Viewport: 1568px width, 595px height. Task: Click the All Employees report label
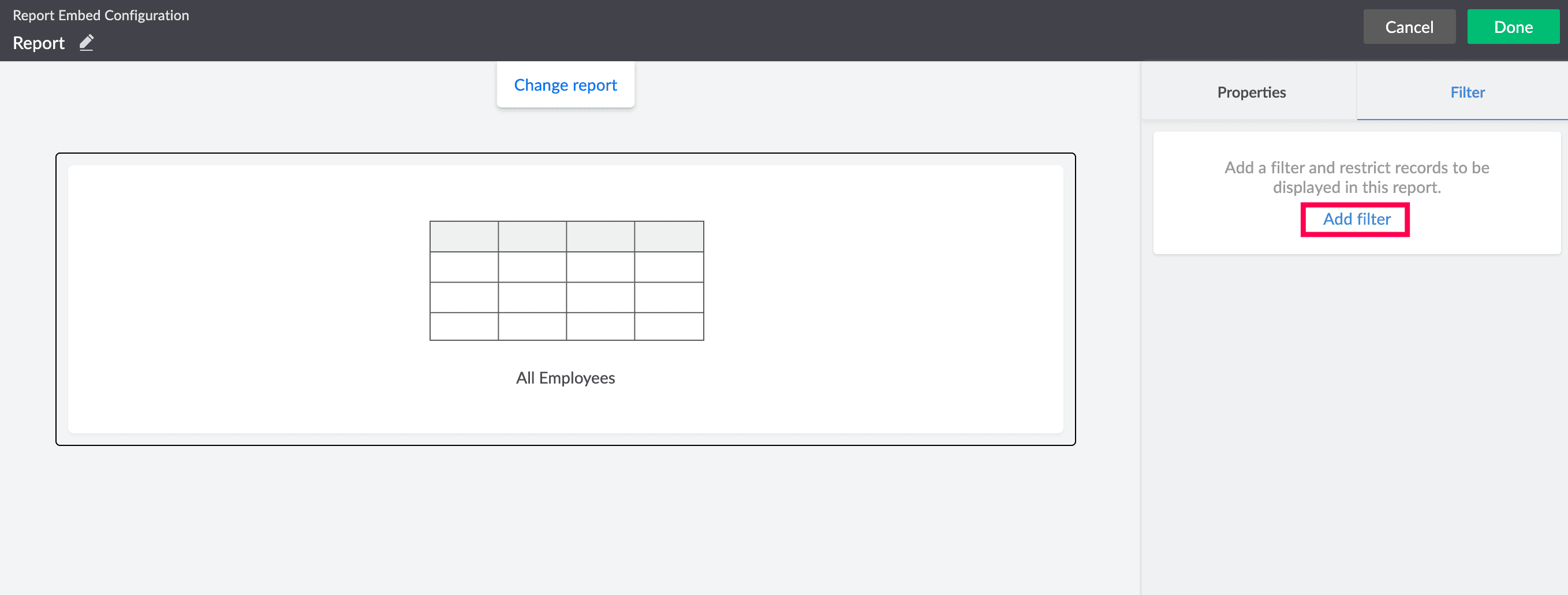point(565,378)
